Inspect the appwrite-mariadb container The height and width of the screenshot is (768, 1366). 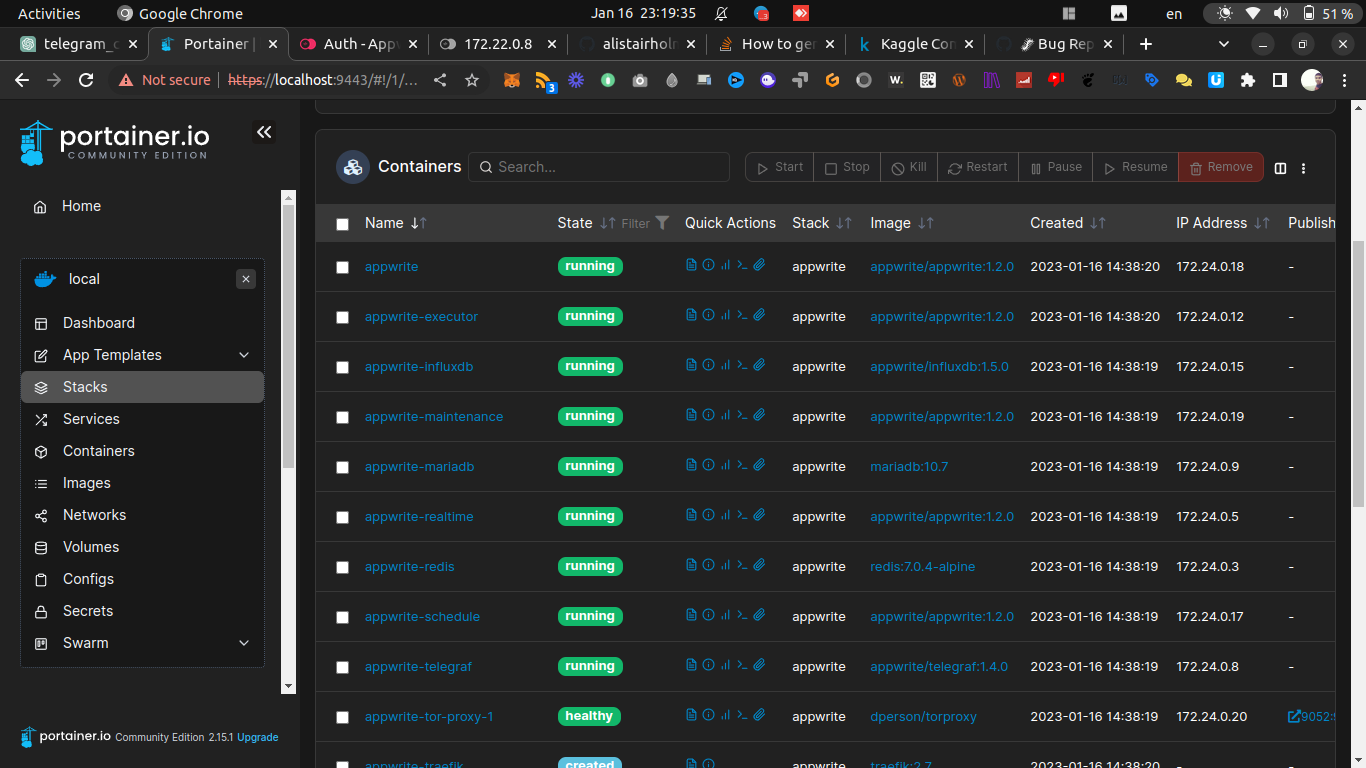[x=708, y=466]
